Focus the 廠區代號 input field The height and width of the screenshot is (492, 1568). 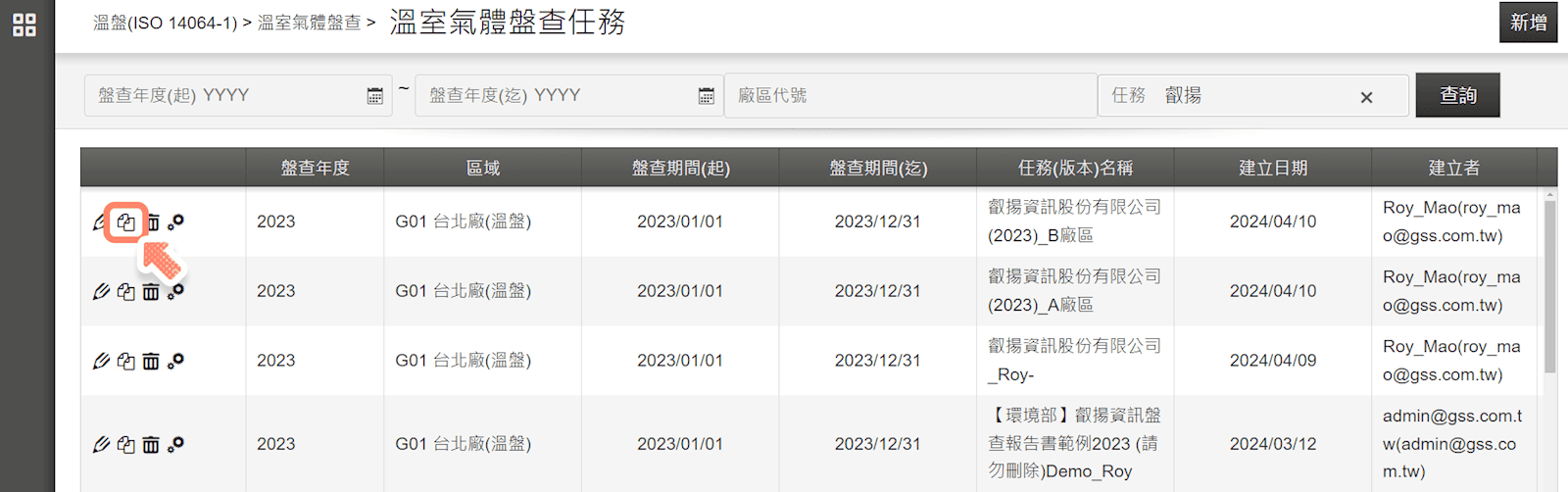(910, 95)
